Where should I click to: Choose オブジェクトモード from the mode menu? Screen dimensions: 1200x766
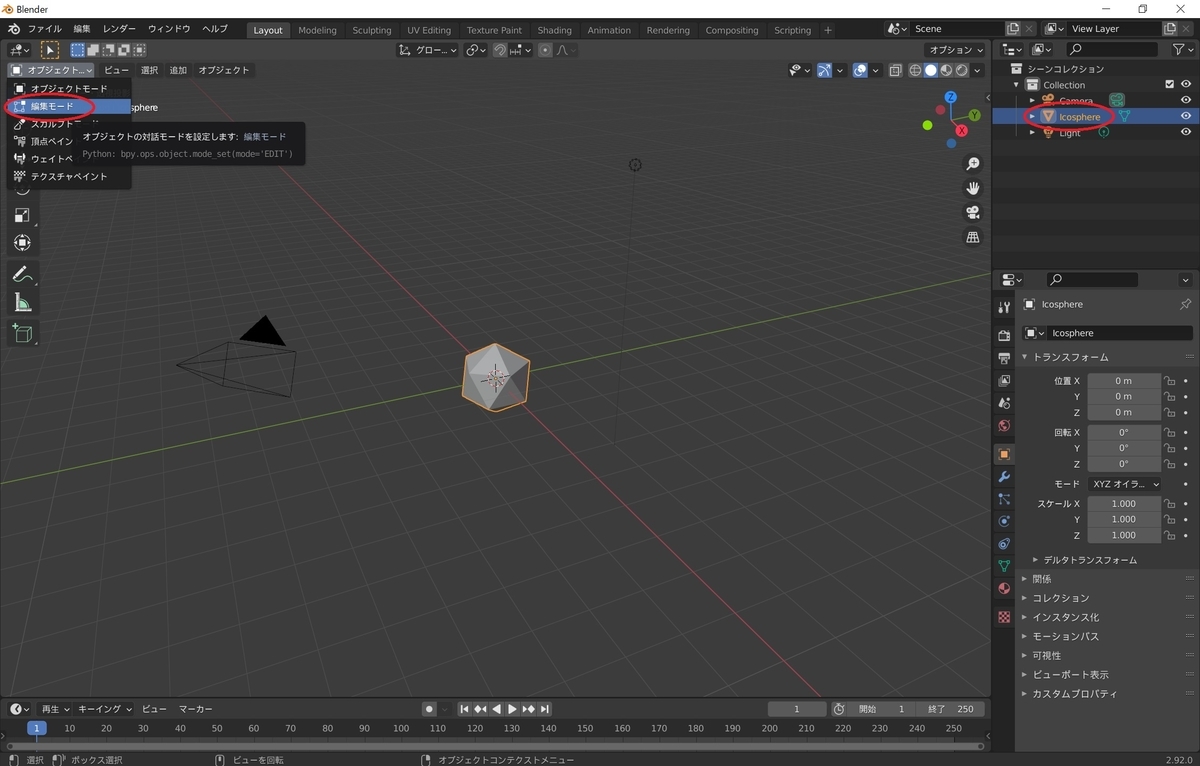(70, 89)
